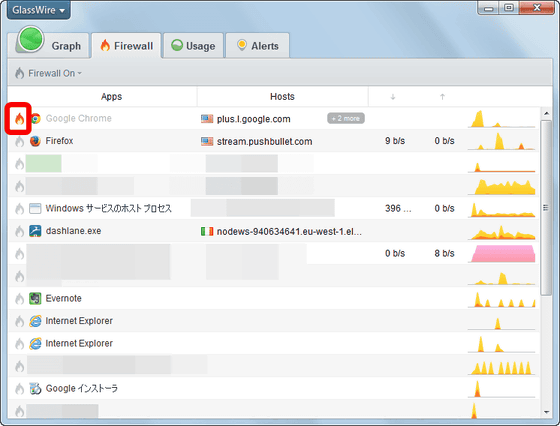
Task: Click the Google インストーラ icon
Action: tap(35, 389)
